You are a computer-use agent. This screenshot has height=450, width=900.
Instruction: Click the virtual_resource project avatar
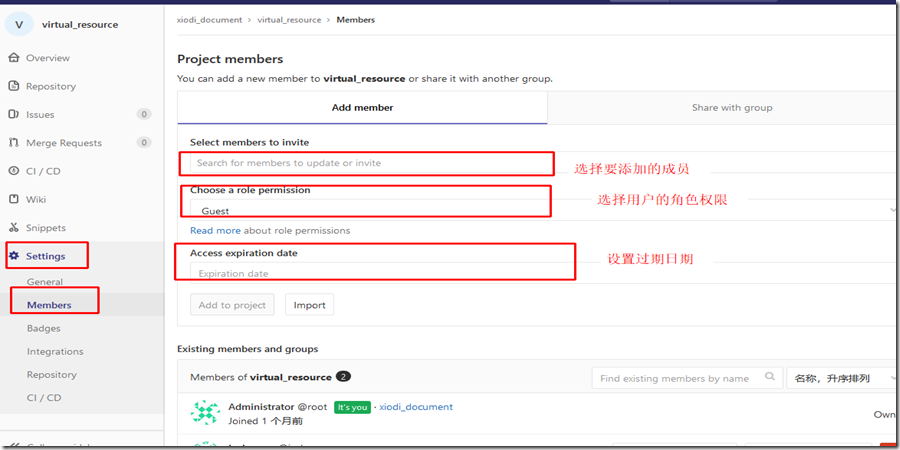click(x=19, y=24)
